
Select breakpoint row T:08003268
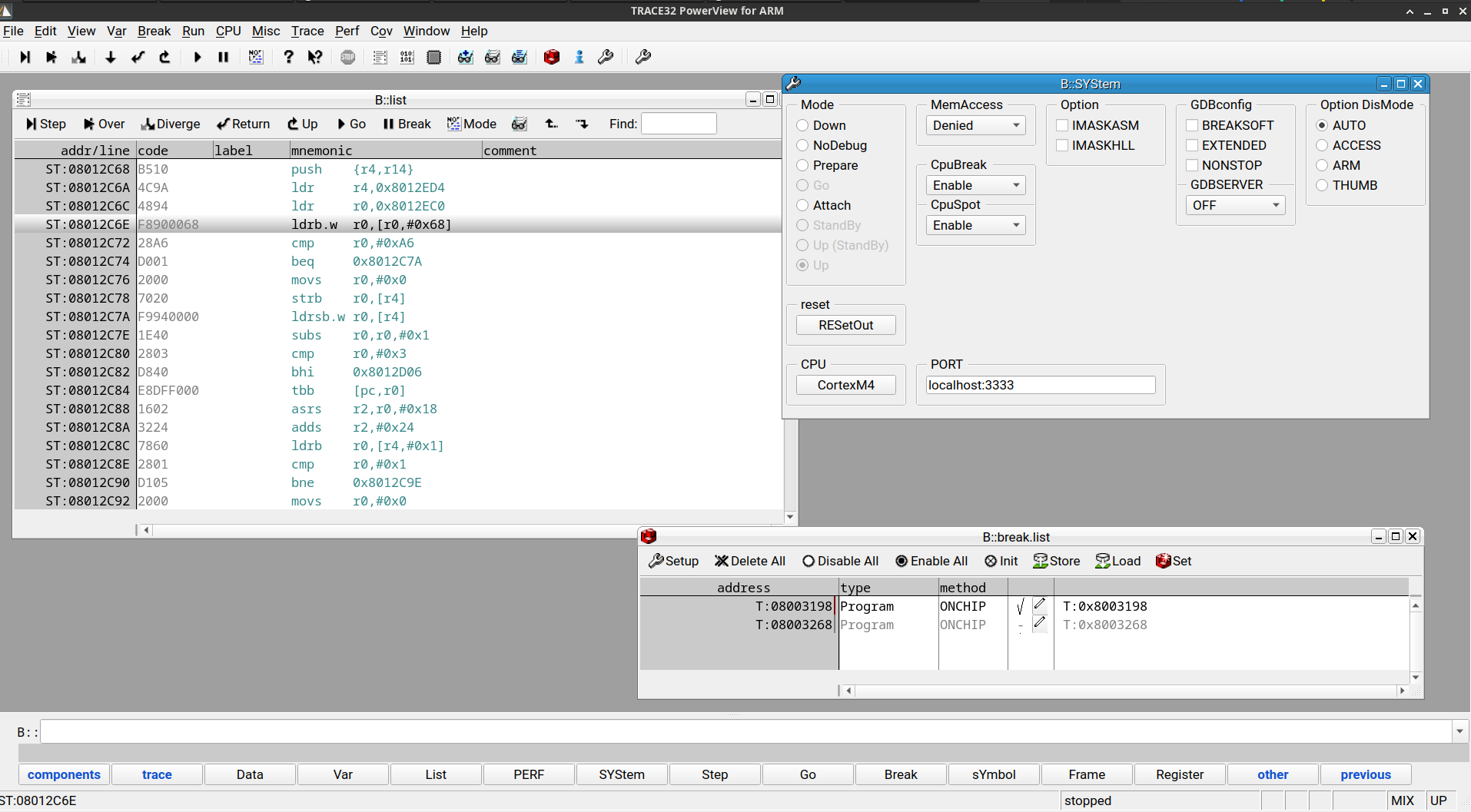1024,625
